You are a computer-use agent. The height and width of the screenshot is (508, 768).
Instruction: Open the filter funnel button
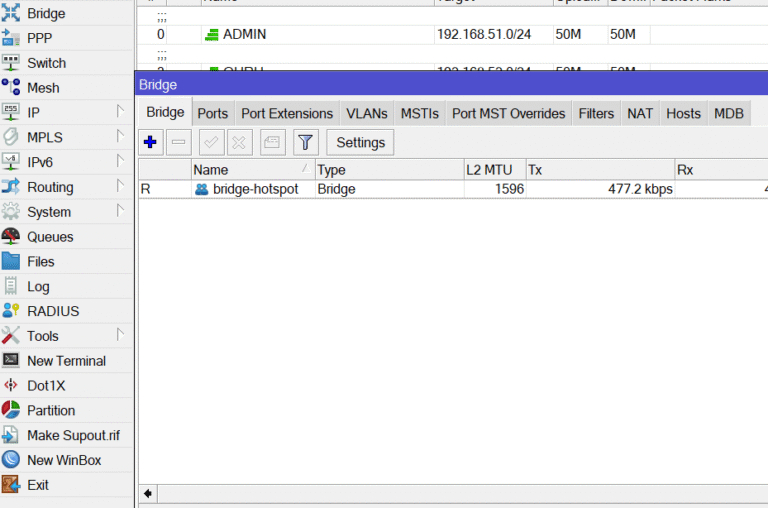point(306,143)
